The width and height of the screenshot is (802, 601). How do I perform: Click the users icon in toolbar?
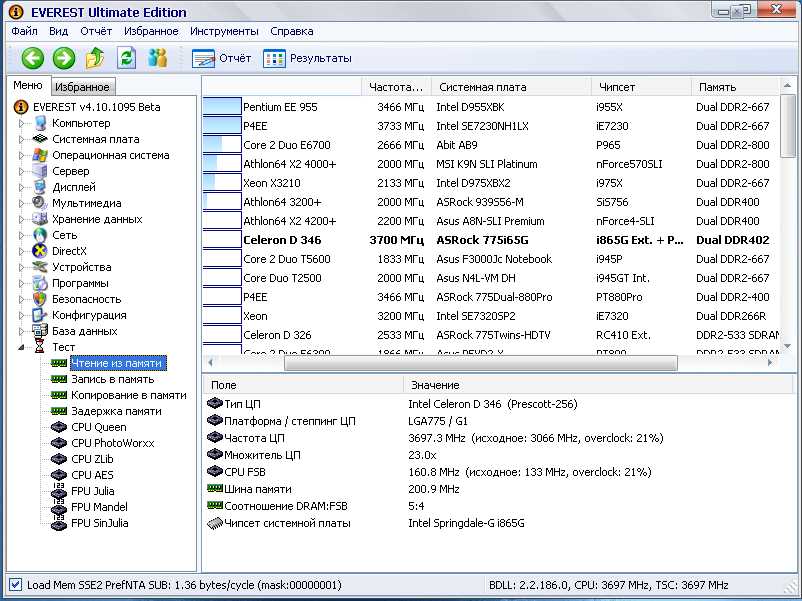(x=157, y=58)
